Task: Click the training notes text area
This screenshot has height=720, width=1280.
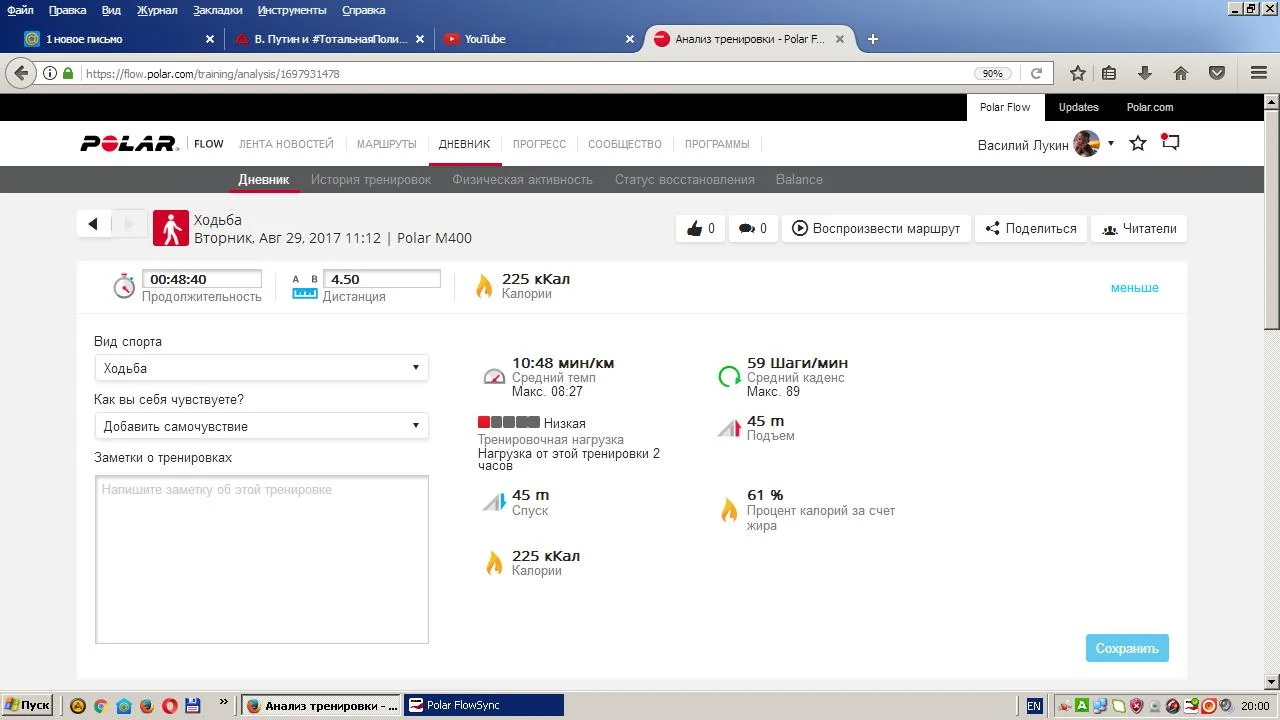Action: [x=262, y=559]
